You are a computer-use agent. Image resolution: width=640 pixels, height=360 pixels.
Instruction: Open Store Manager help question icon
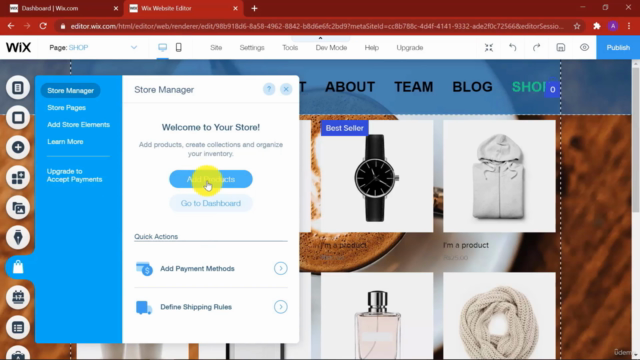pyautogui.click(x=269, y=89)
